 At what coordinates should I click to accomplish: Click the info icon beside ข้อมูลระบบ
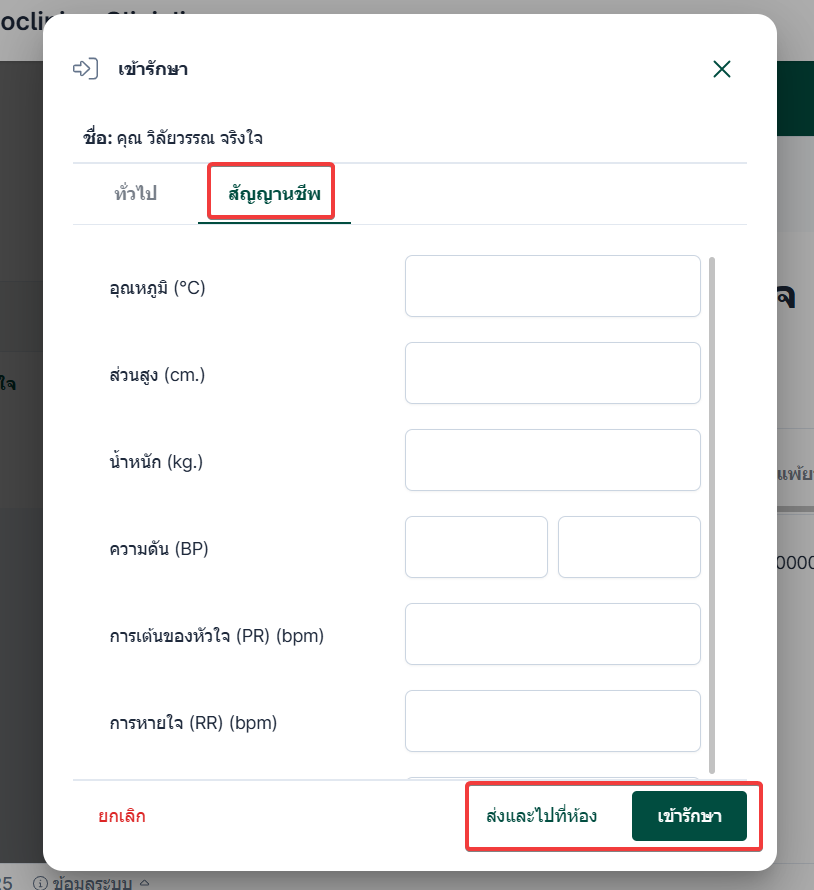coord(41,883)
